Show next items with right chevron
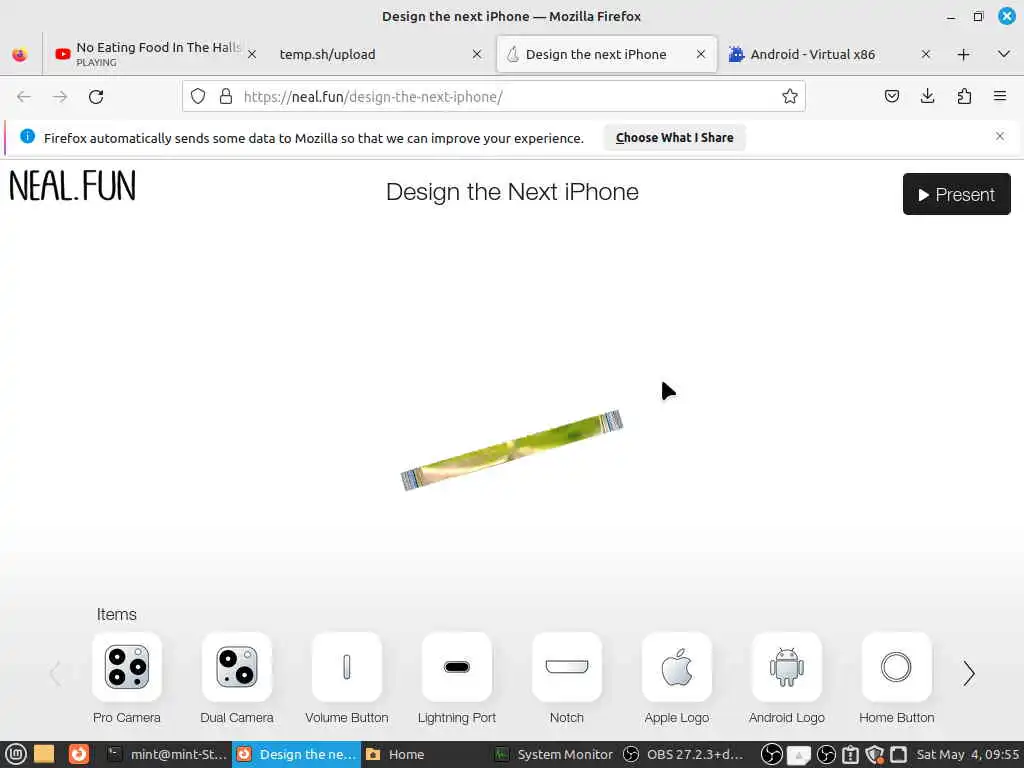Viewport: 1024px width, 768px height. click(969, 673)
